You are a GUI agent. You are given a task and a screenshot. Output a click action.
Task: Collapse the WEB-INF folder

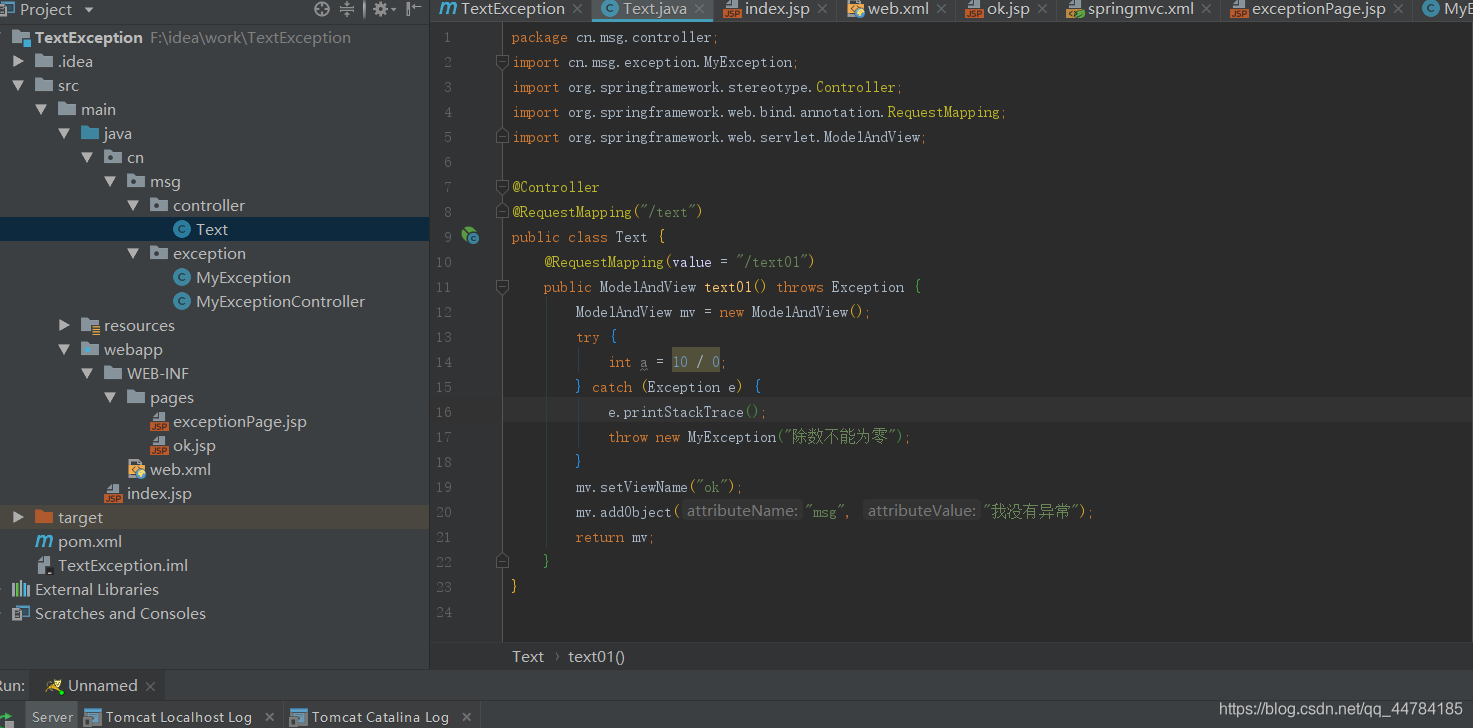click(x=87, y=374)
